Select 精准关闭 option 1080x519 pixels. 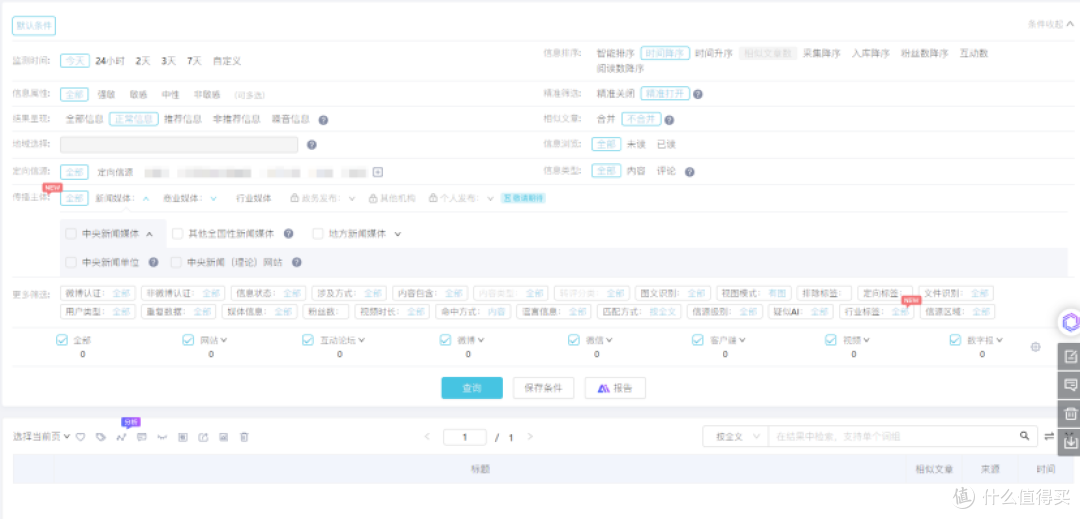point(616,94)
